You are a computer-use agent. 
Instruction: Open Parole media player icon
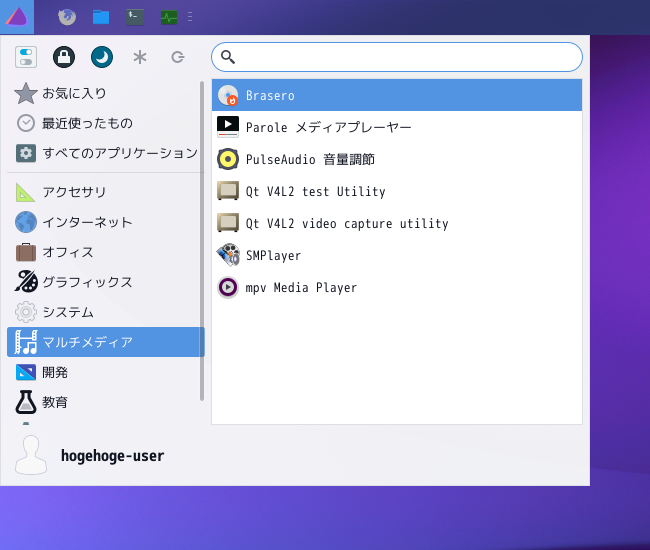click(228, 127)
